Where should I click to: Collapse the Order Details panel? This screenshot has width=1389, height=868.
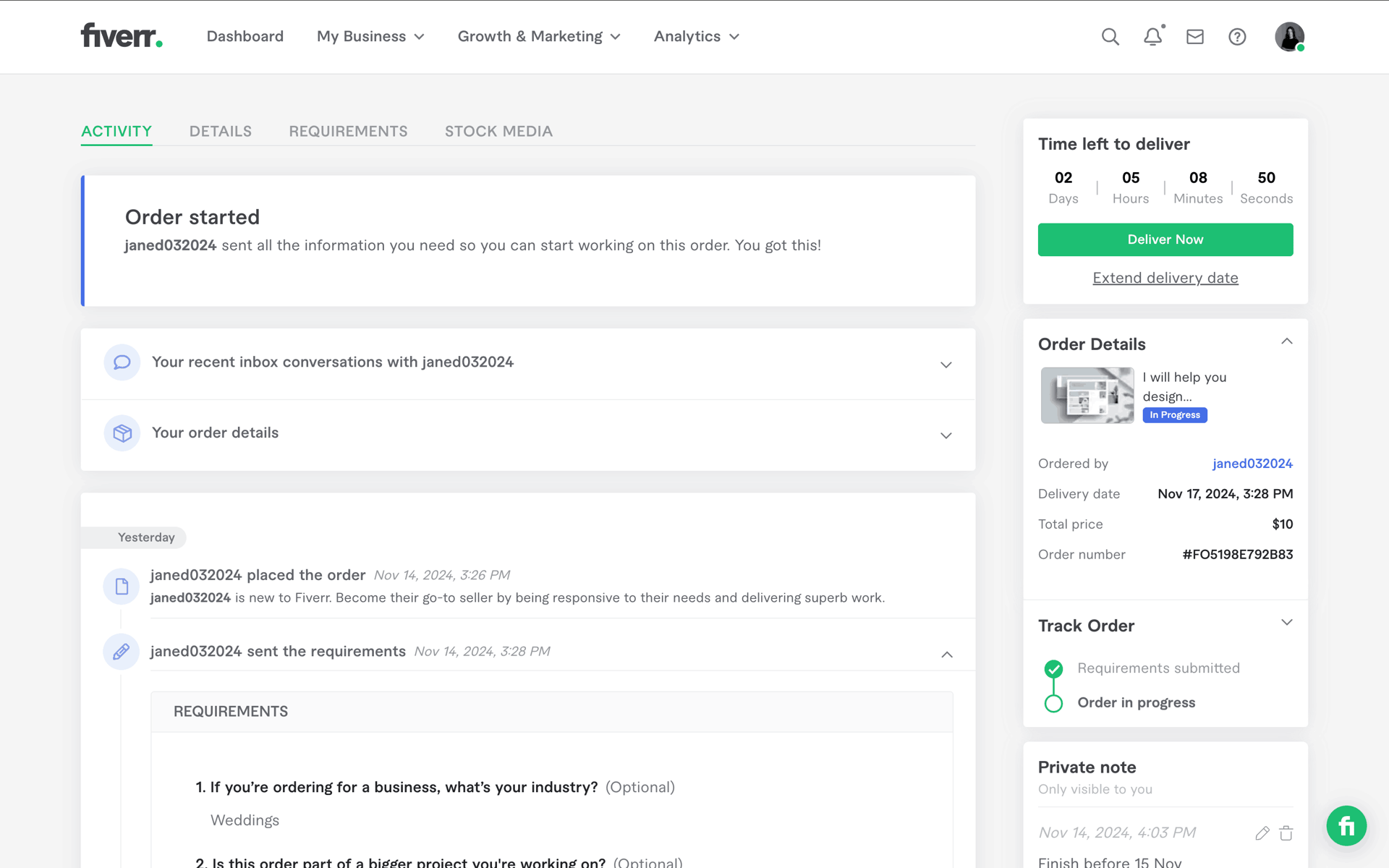click(x=1286, y=341)
